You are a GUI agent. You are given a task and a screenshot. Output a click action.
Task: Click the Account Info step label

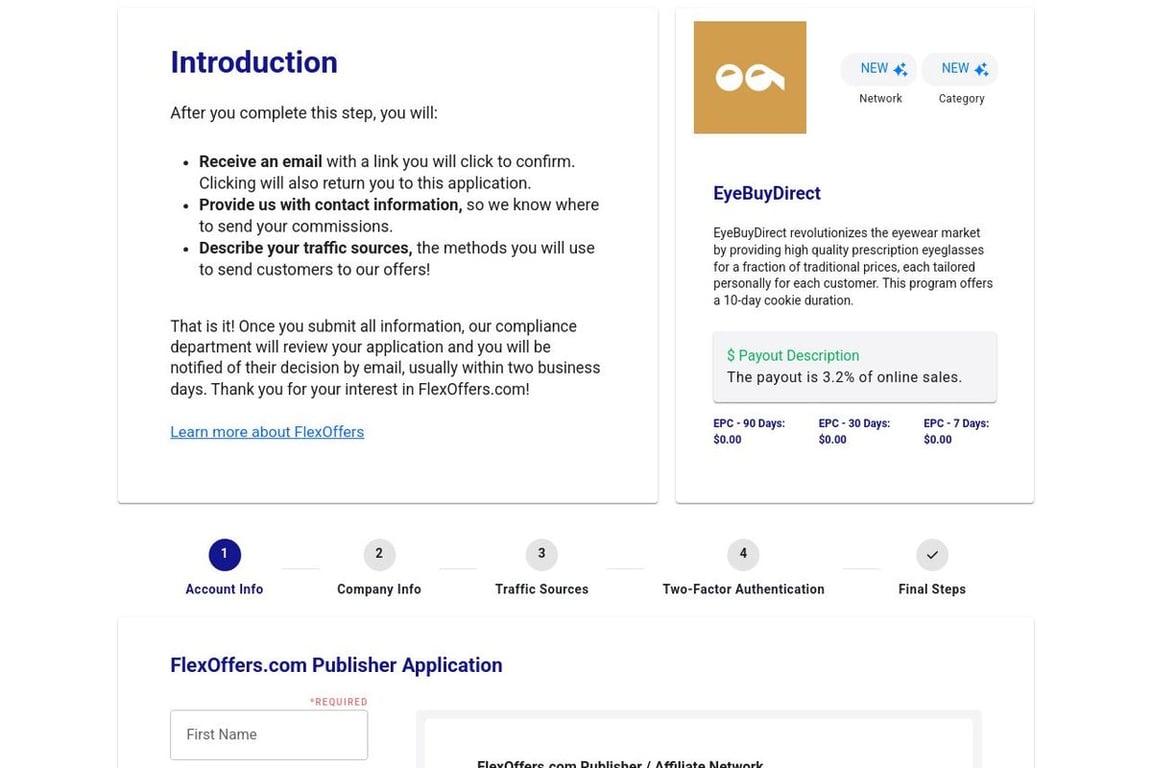coord(224,589)
